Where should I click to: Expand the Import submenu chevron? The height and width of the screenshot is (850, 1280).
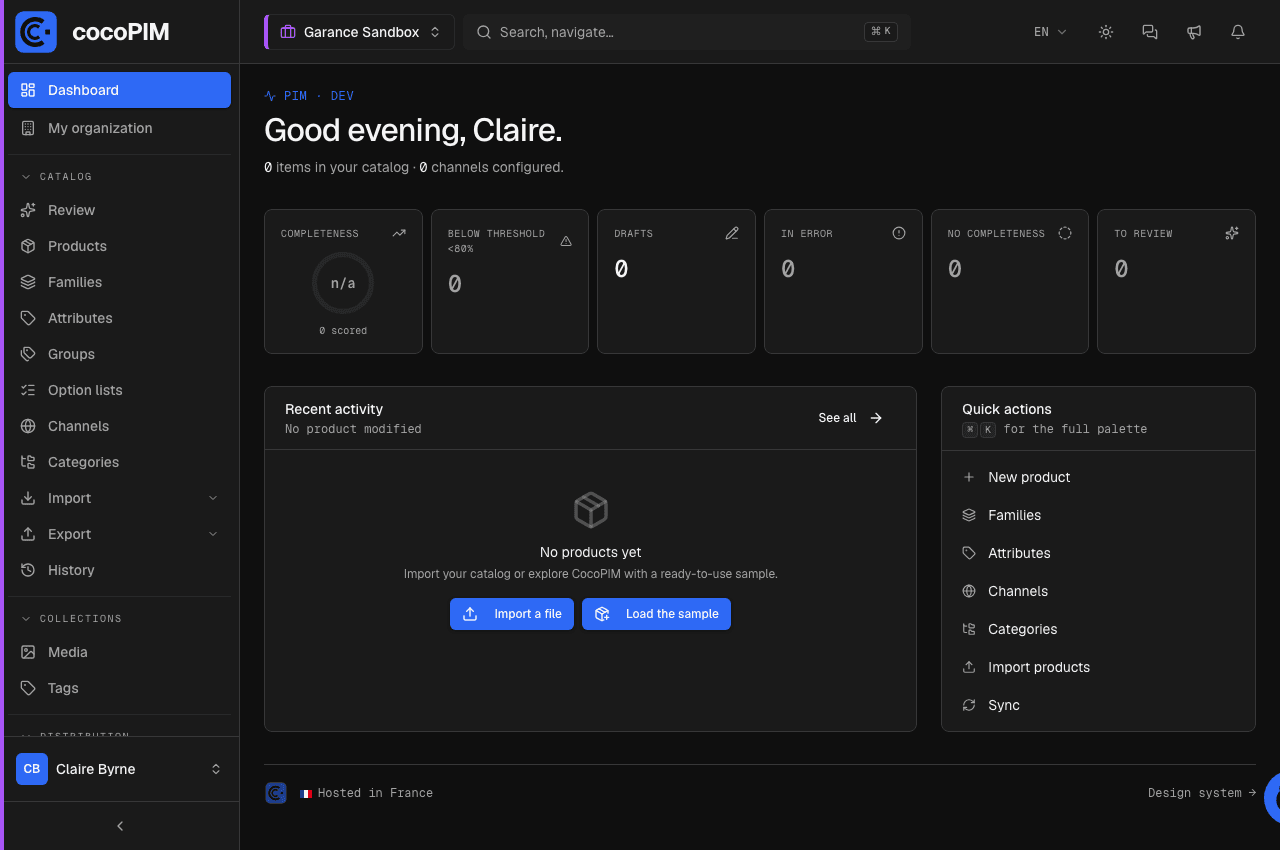tap(213, 498)
